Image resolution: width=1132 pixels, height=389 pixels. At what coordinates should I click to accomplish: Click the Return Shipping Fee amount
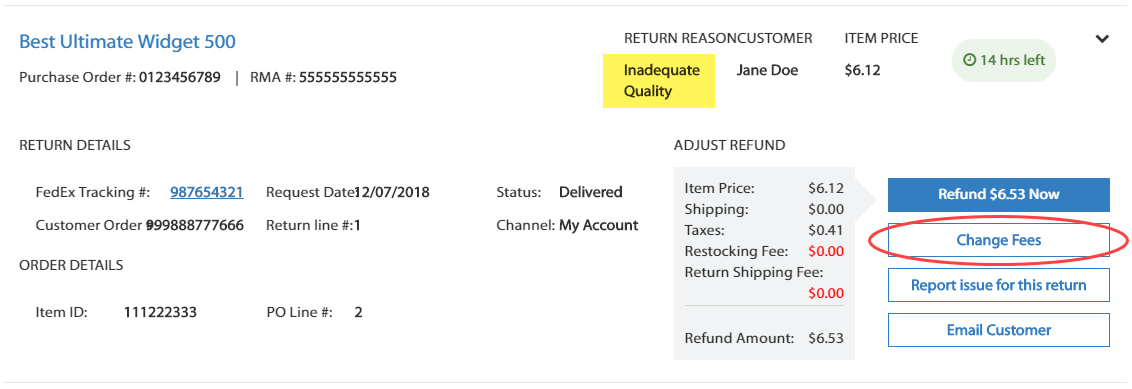826,293
